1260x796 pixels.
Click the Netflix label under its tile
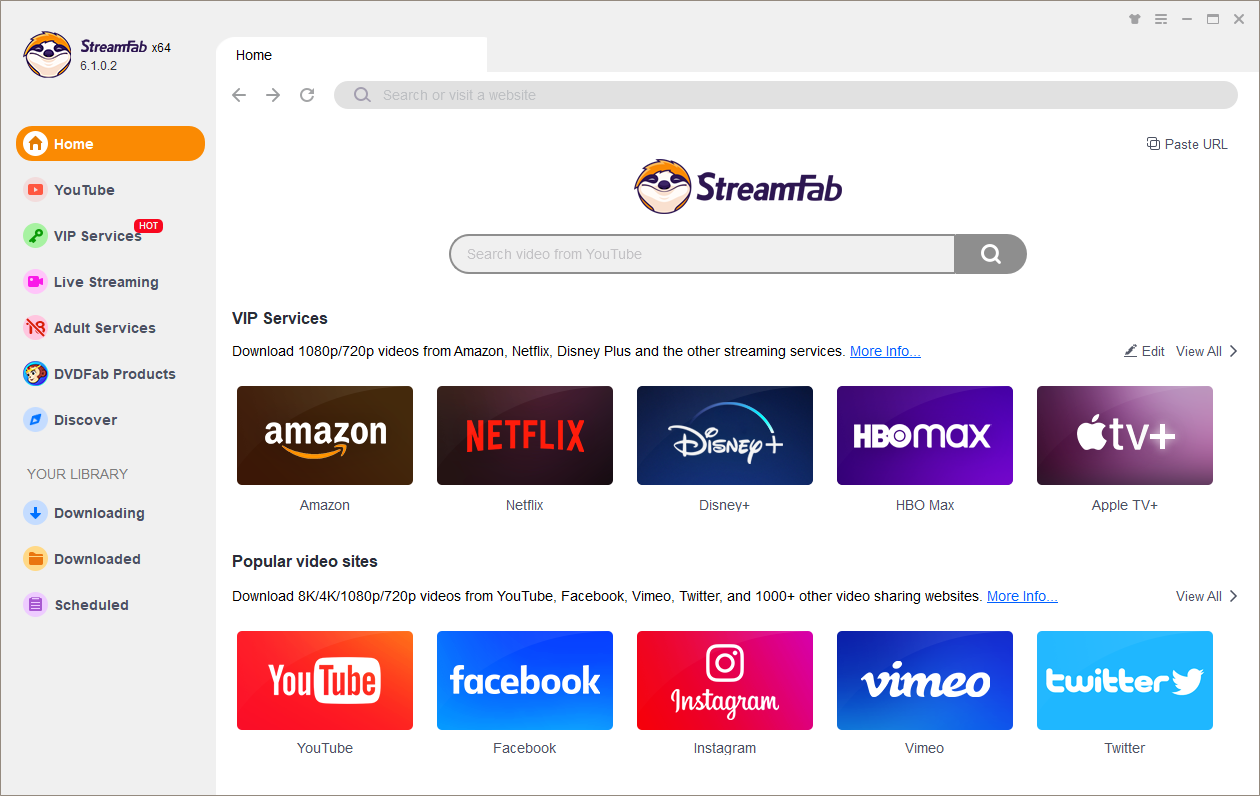click(x=525, y=505)
